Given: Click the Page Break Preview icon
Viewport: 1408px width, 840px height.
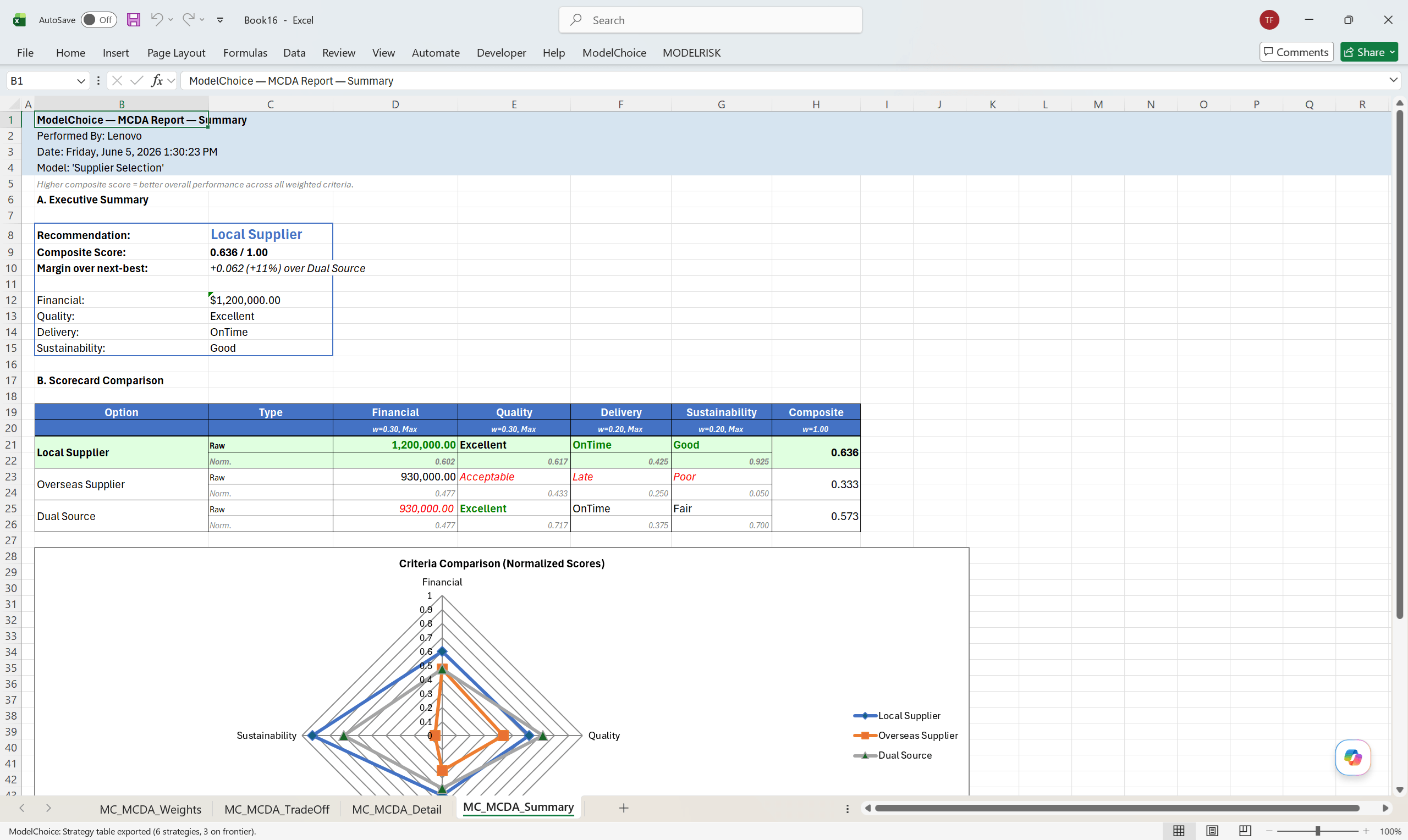Looking at the screenshot, I should pyautogui.click(x=1245, y=831).
